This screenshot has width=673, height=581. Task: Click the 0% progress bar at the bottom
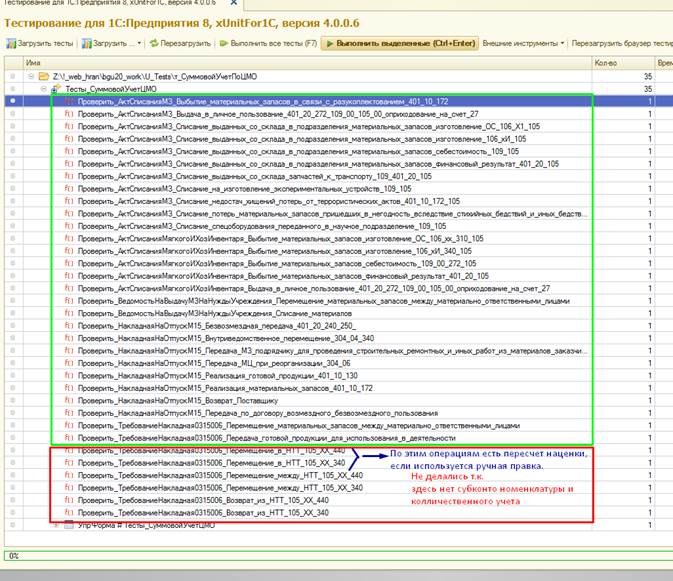(336, 555)
